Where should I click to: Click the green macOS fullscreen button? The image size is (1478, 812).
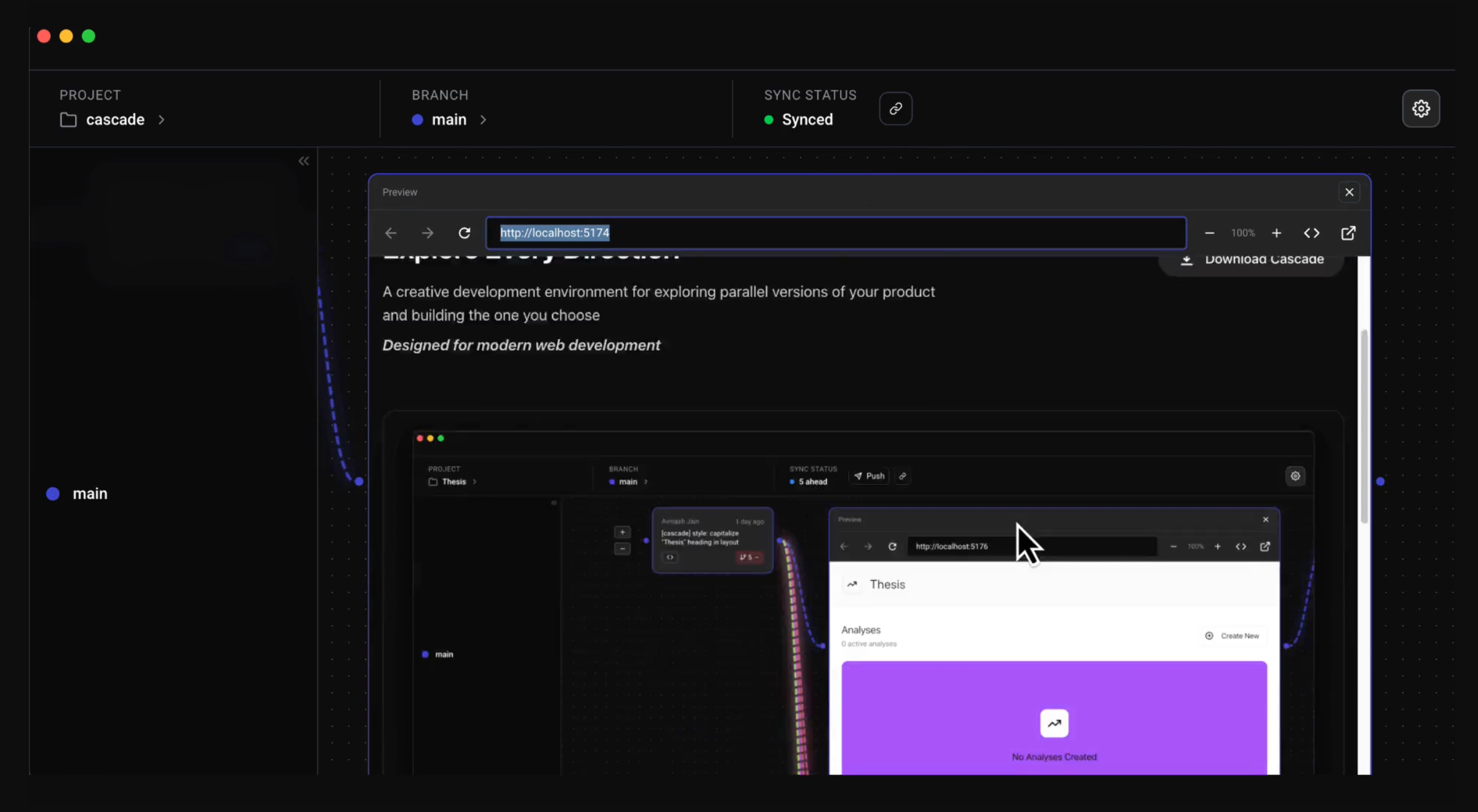[x=89, y=36]
